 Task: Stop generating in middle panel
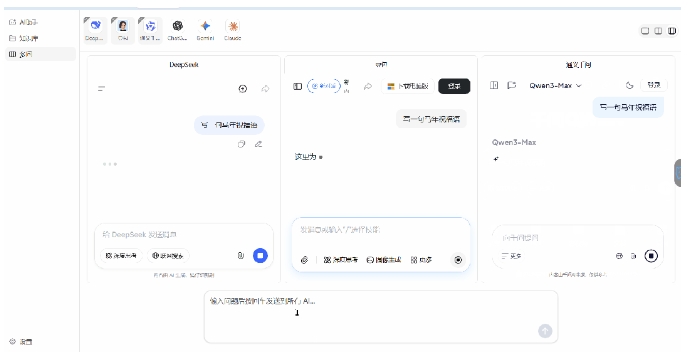[458, 260]
